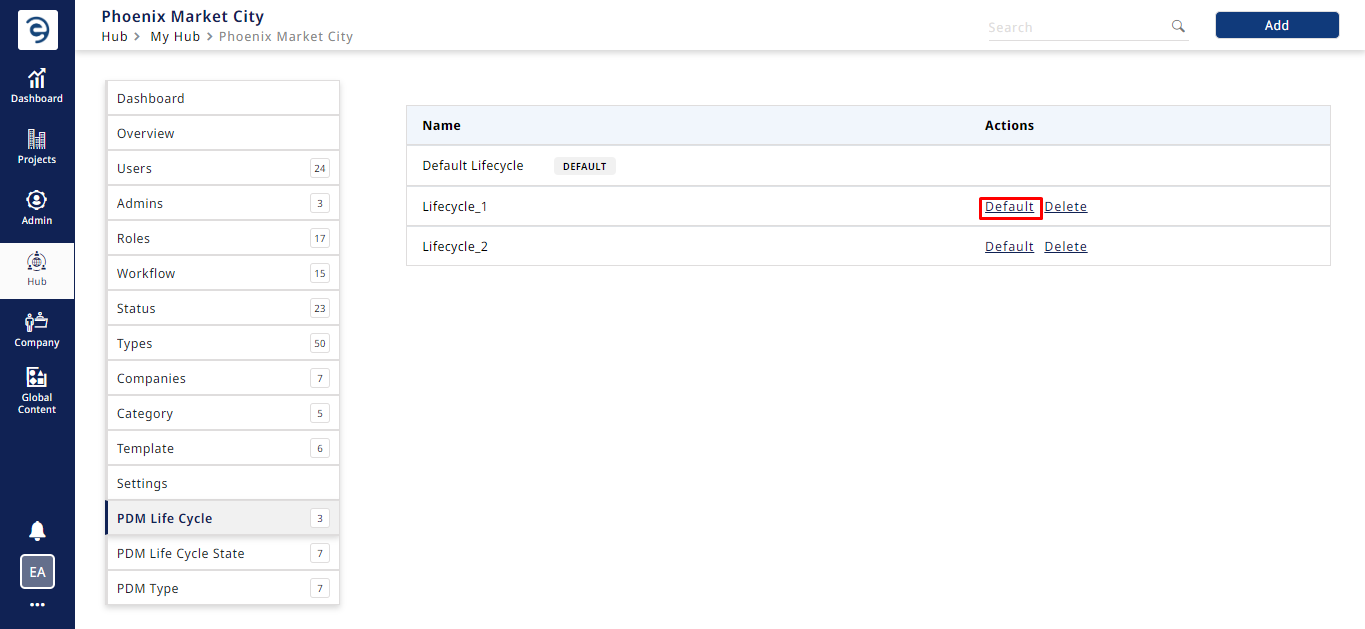
Task: Open the Admins menu item
Action: [223, 203]
